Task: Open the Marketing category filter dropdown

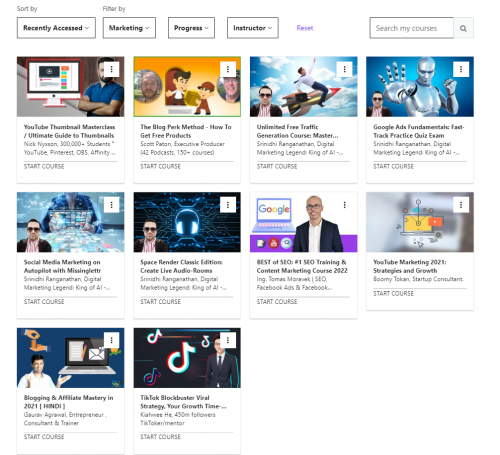Action: [x=129, y=28]
